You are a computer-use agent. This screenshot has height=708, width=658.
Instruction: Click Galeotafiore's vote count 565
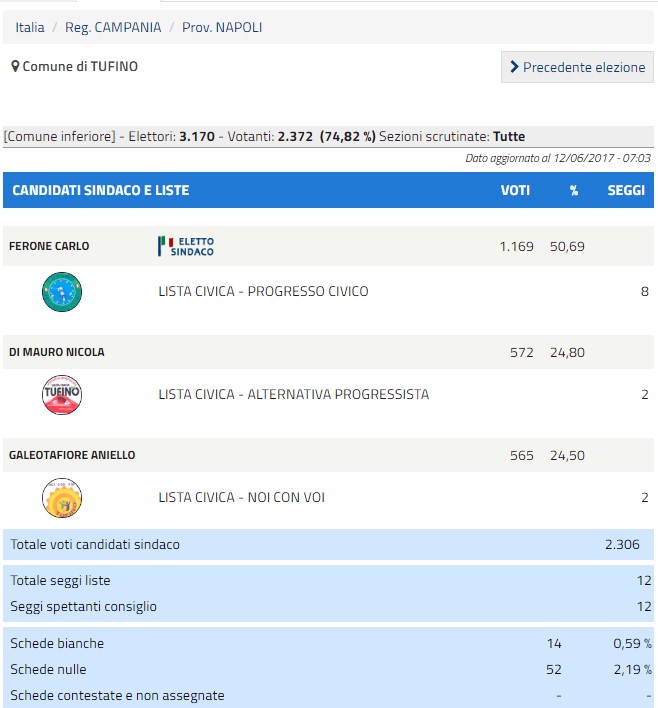522,455
